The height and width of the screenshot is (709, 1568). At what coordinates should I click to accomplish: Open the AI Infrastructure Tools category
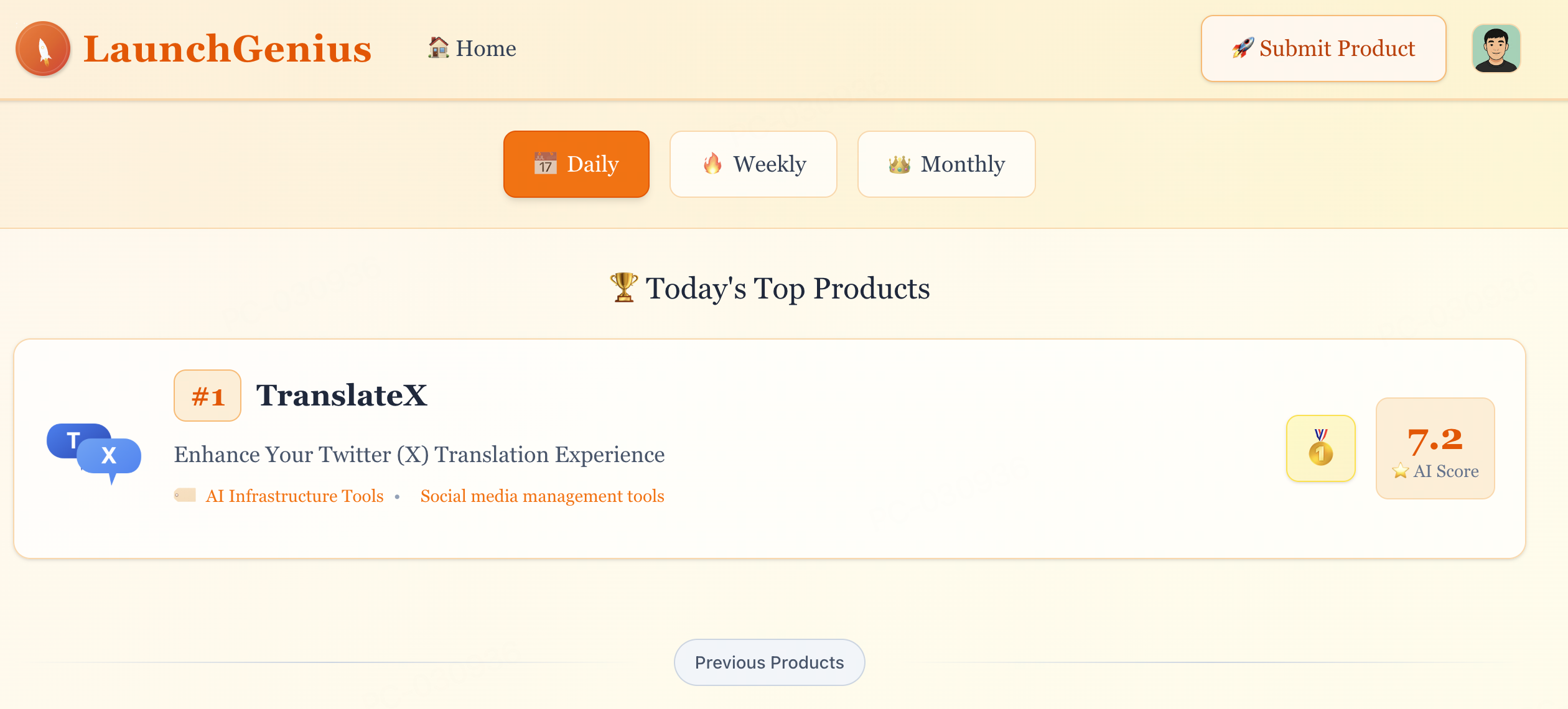[x=294, y=496]
